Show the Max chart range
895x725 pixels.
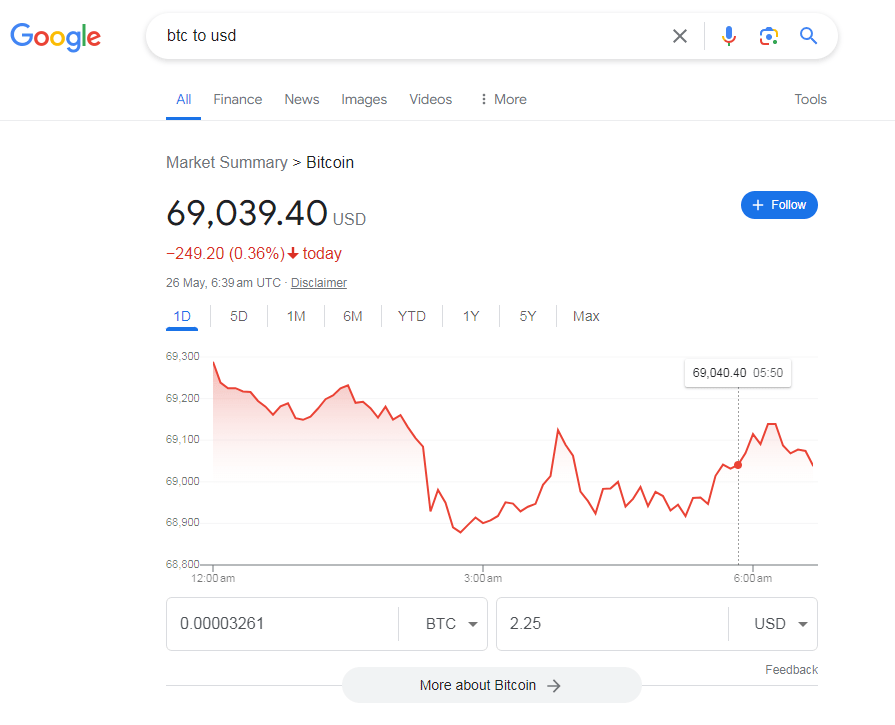click(586, 316)
